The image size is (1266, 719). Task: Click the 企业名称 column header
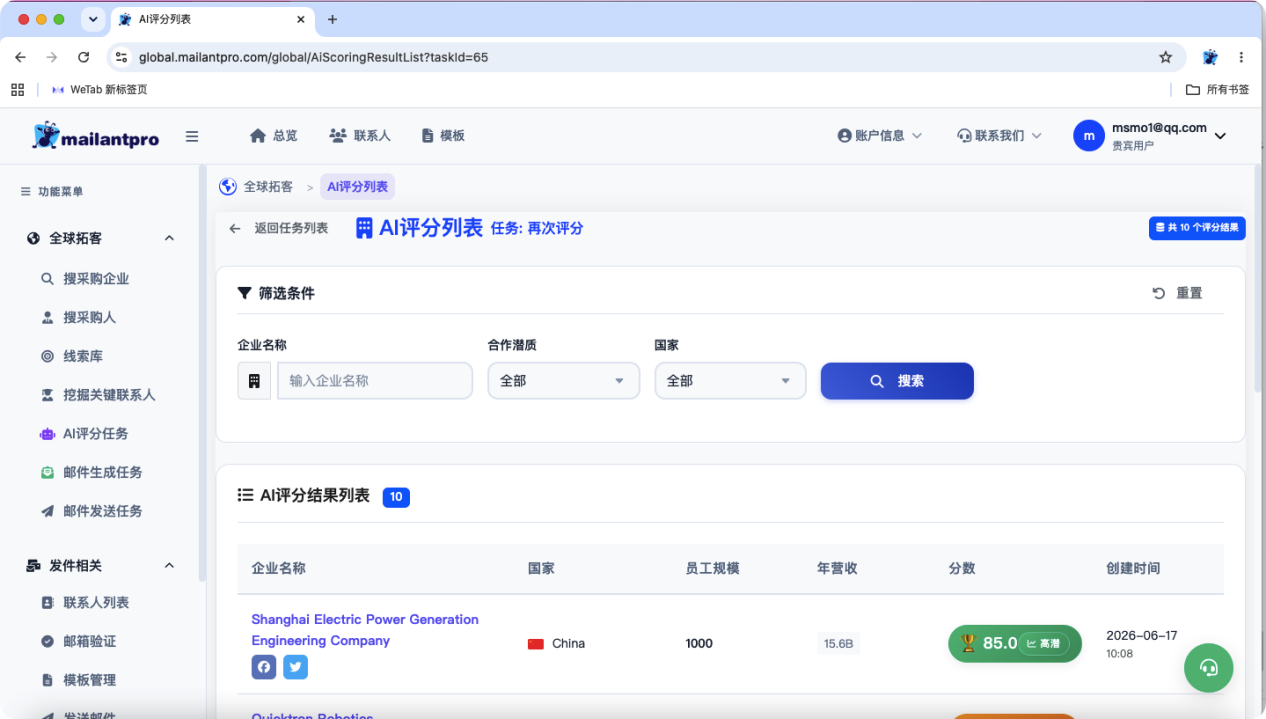pos(278,568)
